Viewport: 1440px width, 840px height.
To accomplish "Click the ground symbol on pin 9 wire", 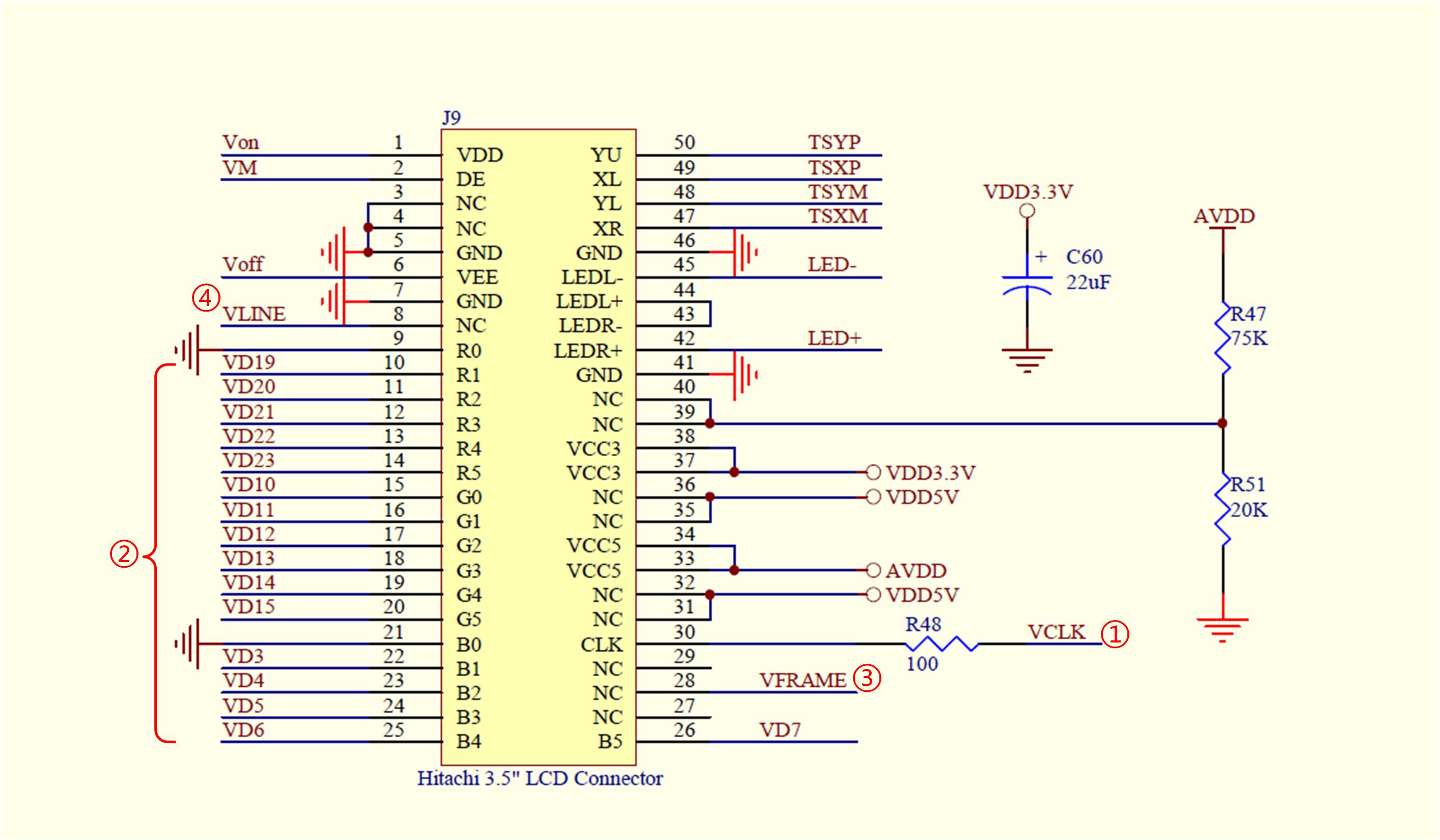I will point(188,350).
